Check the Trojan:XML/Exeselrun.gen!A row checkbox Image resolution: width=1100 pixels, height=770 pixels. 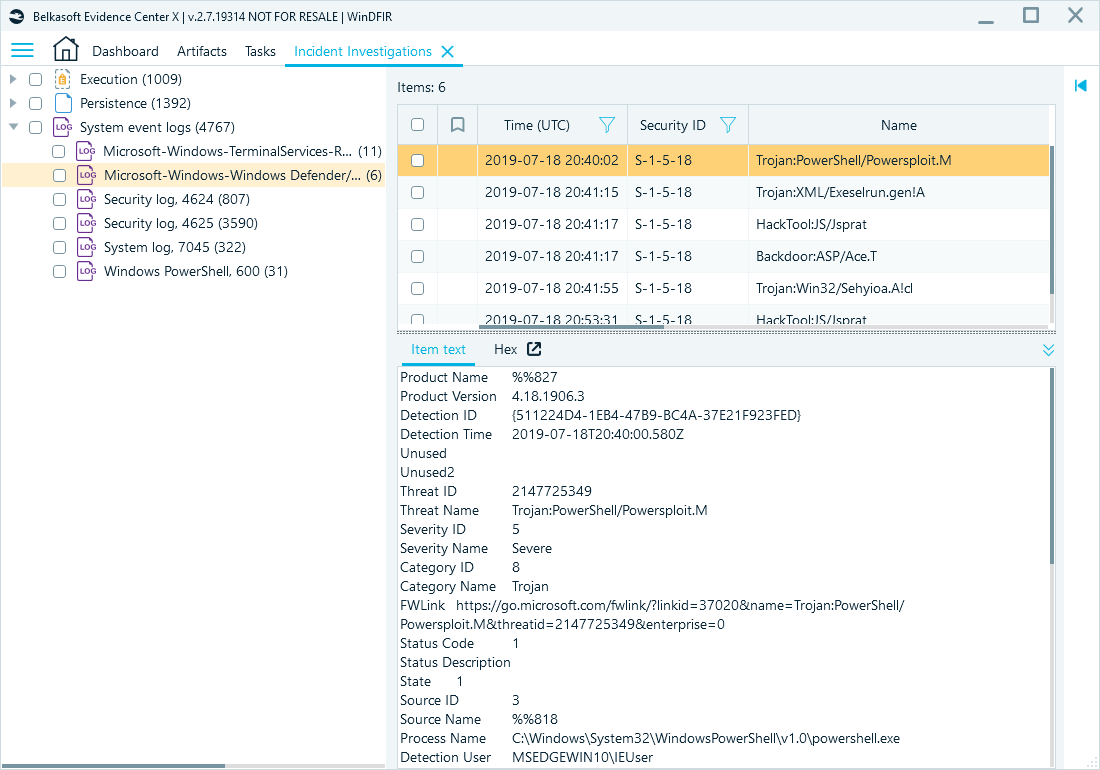417,192
